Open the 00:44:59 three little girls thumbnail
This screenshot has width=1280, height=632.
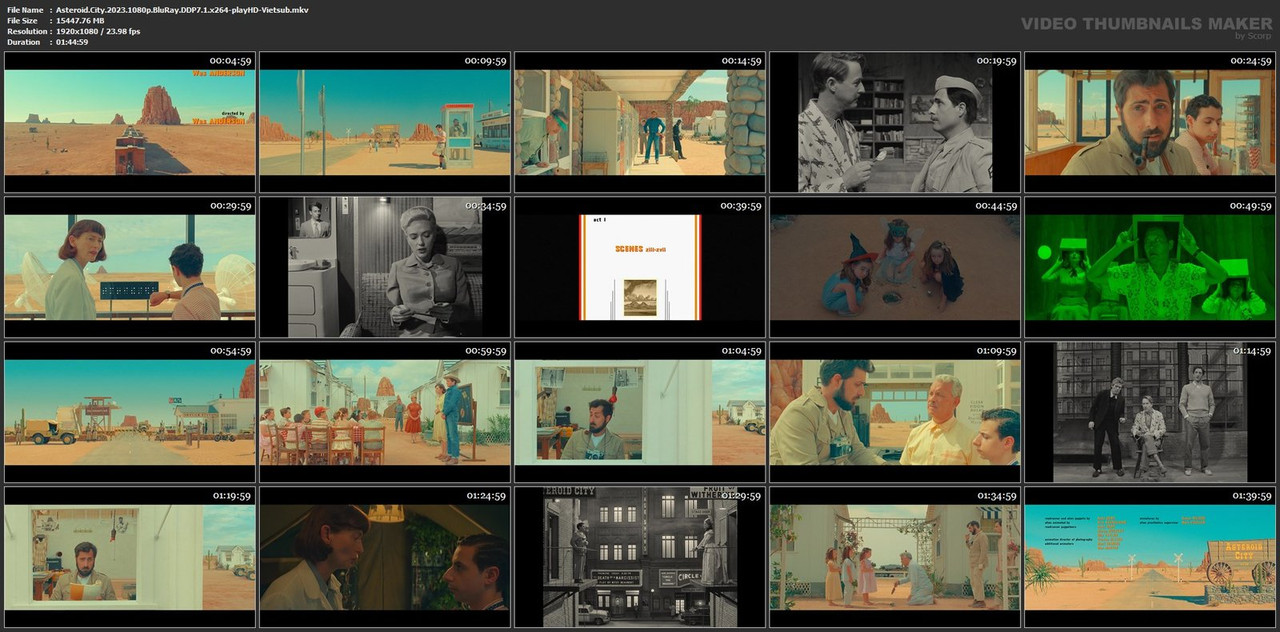coord(895,267)
